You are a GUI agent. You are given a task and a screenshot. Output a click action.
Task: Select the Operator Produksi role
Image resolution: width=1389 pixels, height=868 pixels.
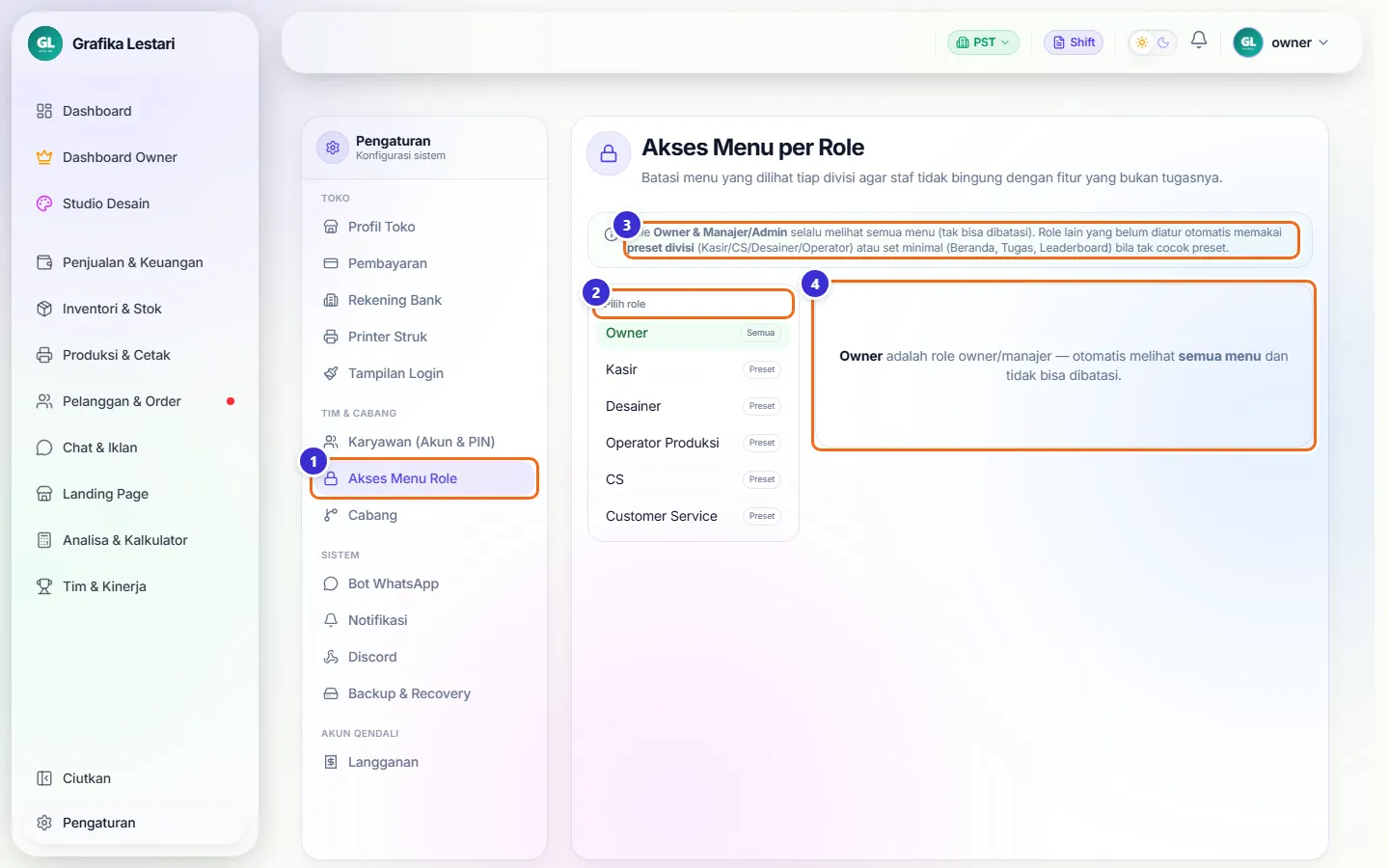click(x=693, y=443)
